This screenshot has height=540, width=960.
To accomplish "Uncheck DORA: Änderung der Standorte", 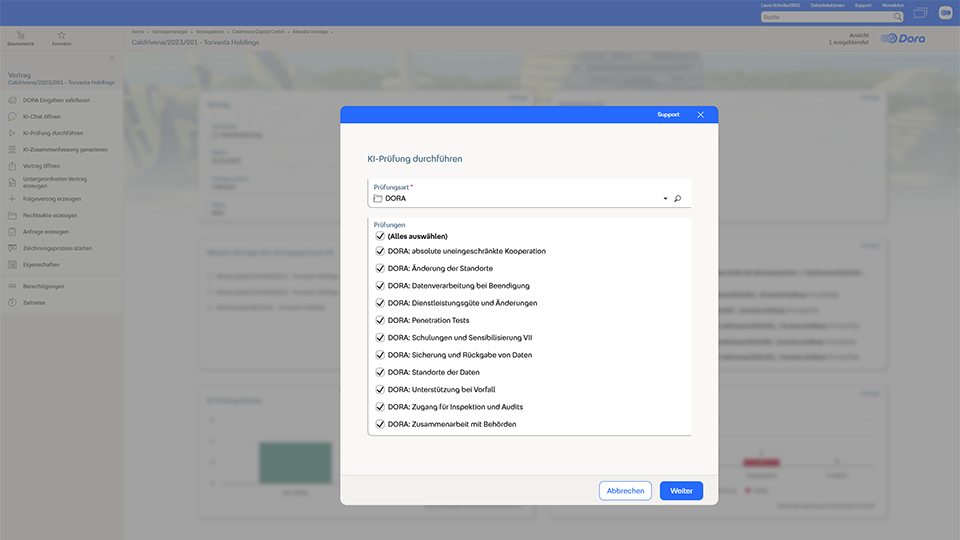I will [380, 268].
